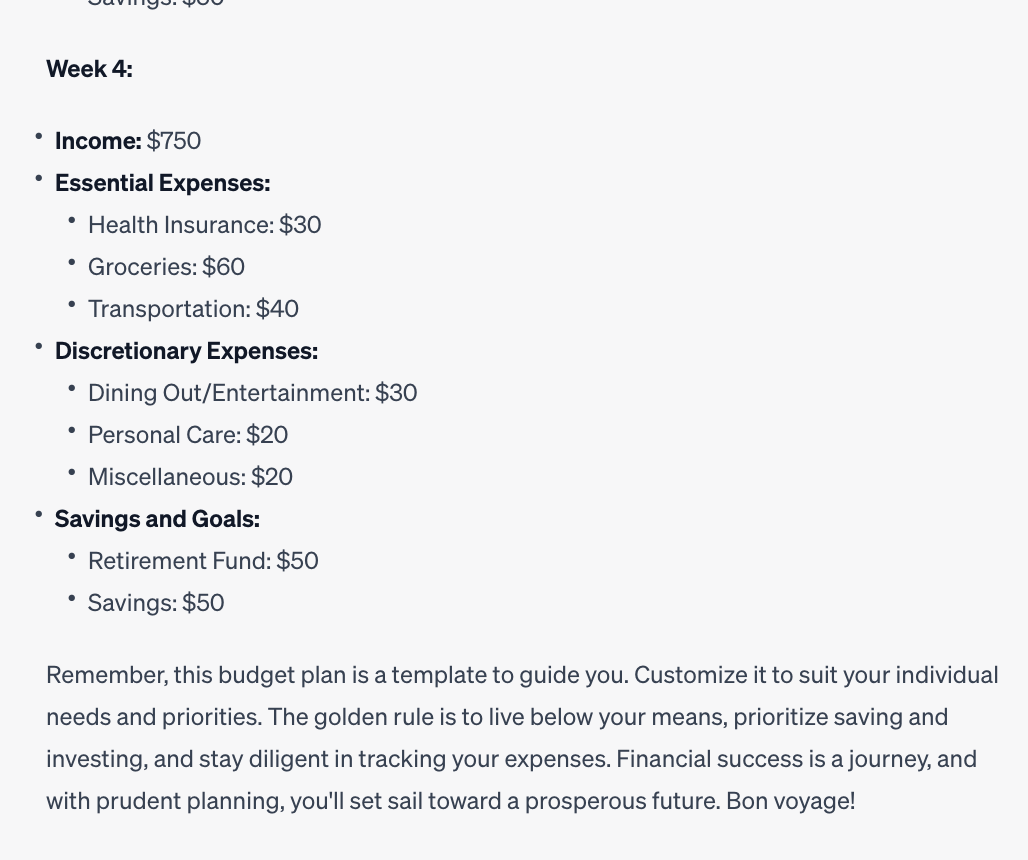Select Dining Out/Entertainment: $30 item

(x=252, y=393)
